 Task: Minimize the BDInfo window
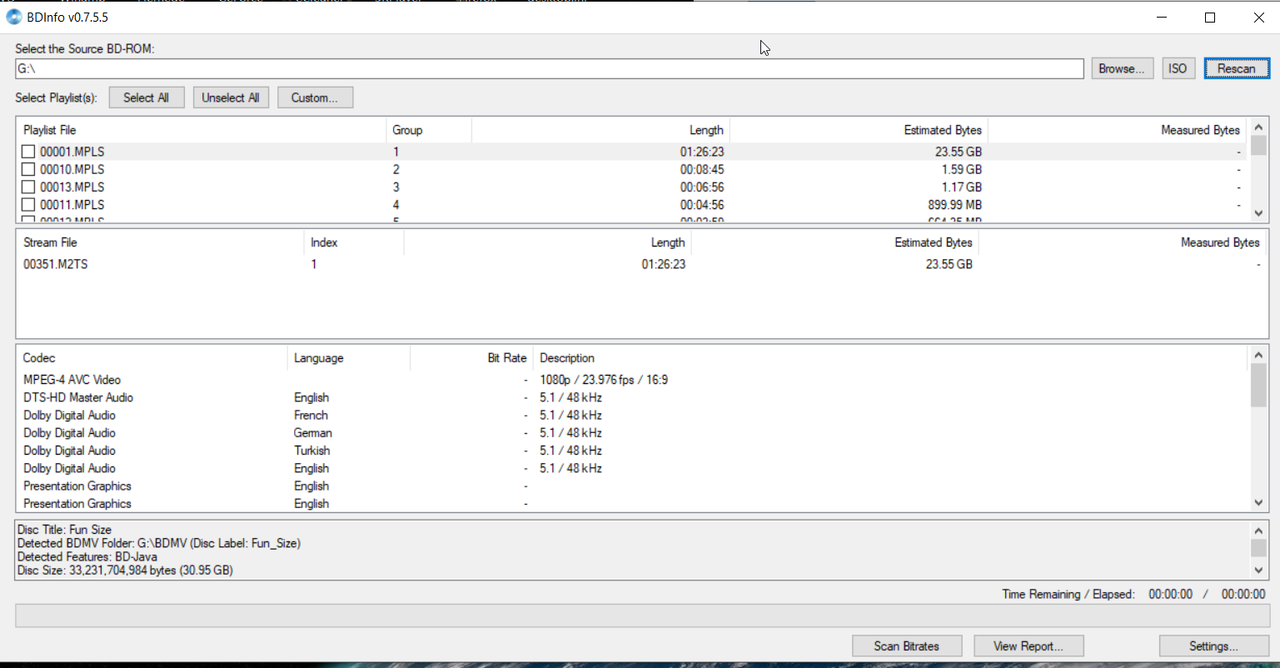coord(1162,17)
